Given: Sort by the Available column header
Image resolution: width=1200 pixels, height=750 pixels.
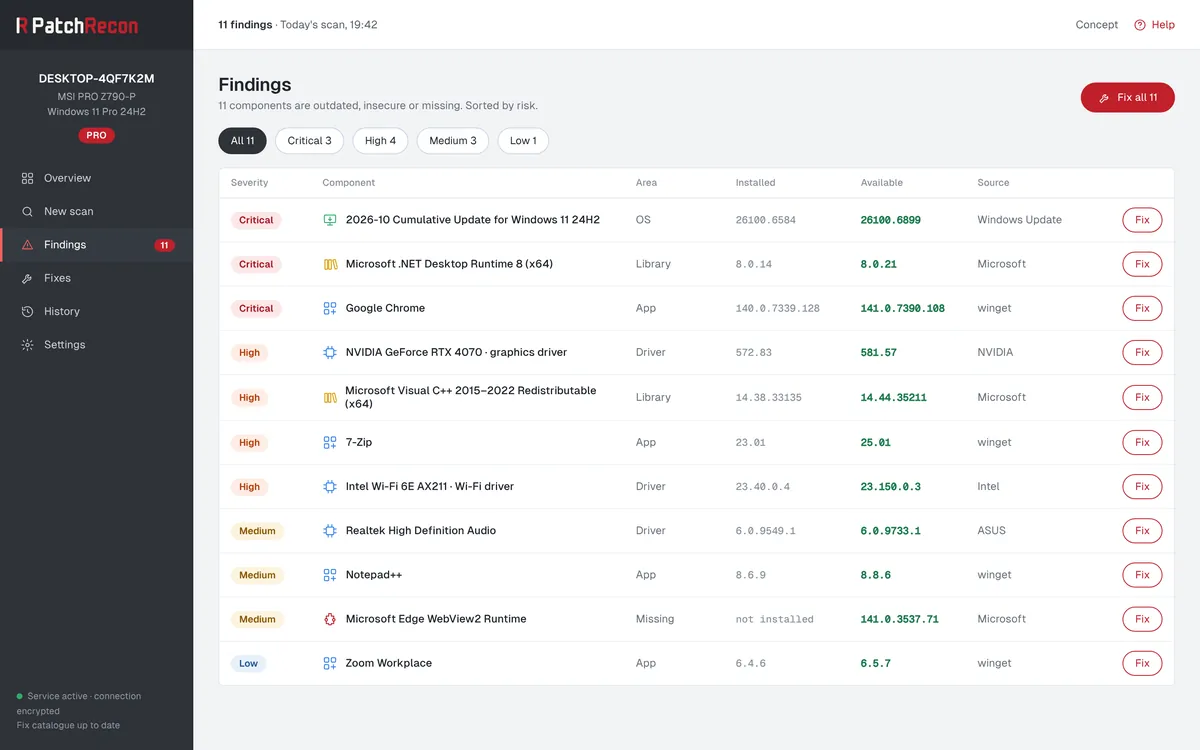Looking at the screenshot, I should 882,183.
